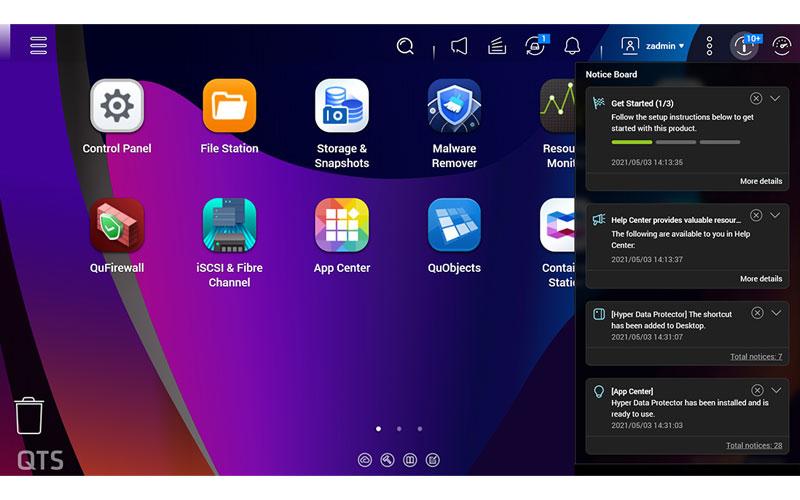Open the Recycle Bin on desktop
The height and width of the screenshot is (500, 800).
29,416
